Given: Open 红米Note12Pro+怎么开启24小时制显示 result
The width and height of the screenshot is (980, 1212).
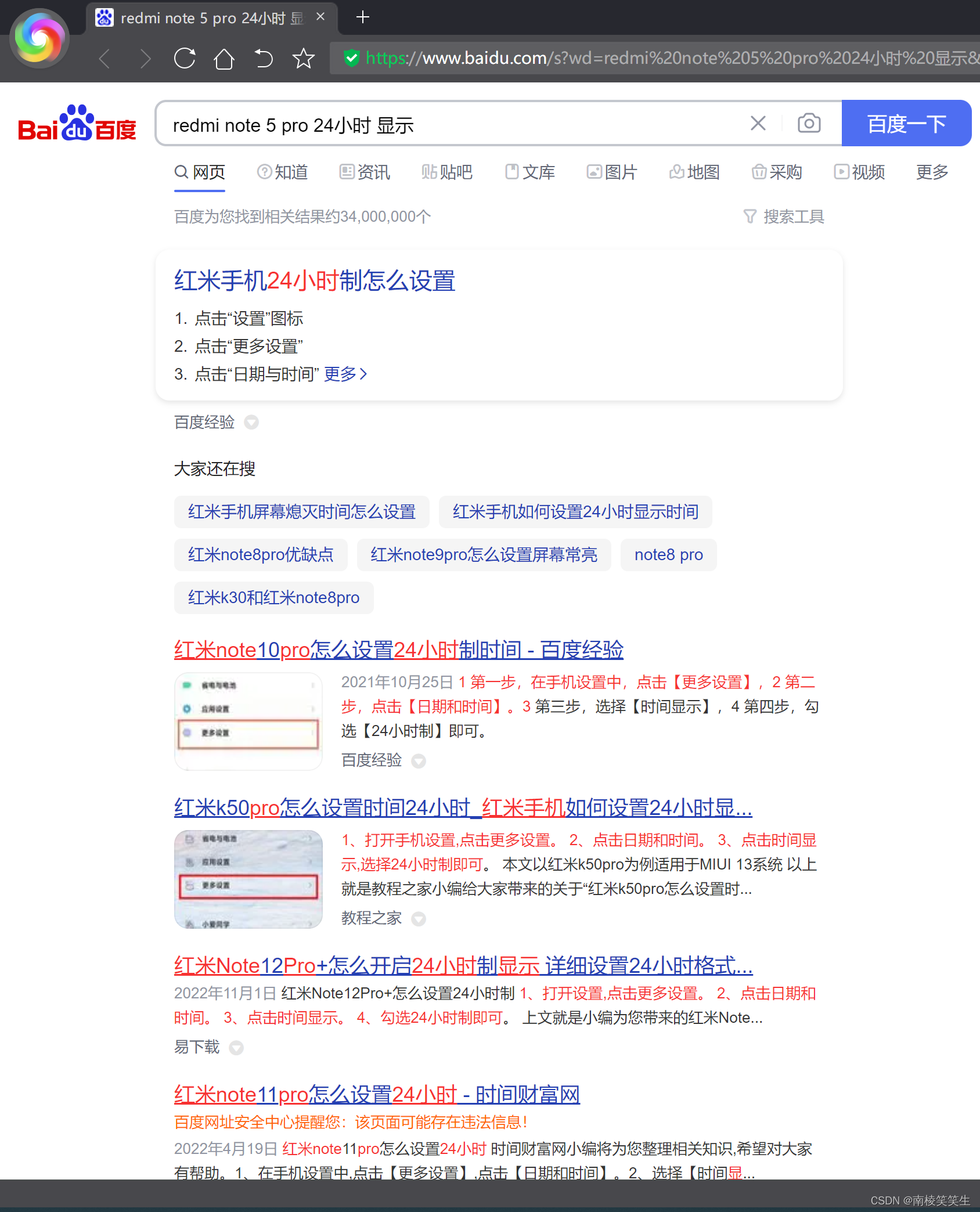Looking at the screenshot, I should click(463, 965).
